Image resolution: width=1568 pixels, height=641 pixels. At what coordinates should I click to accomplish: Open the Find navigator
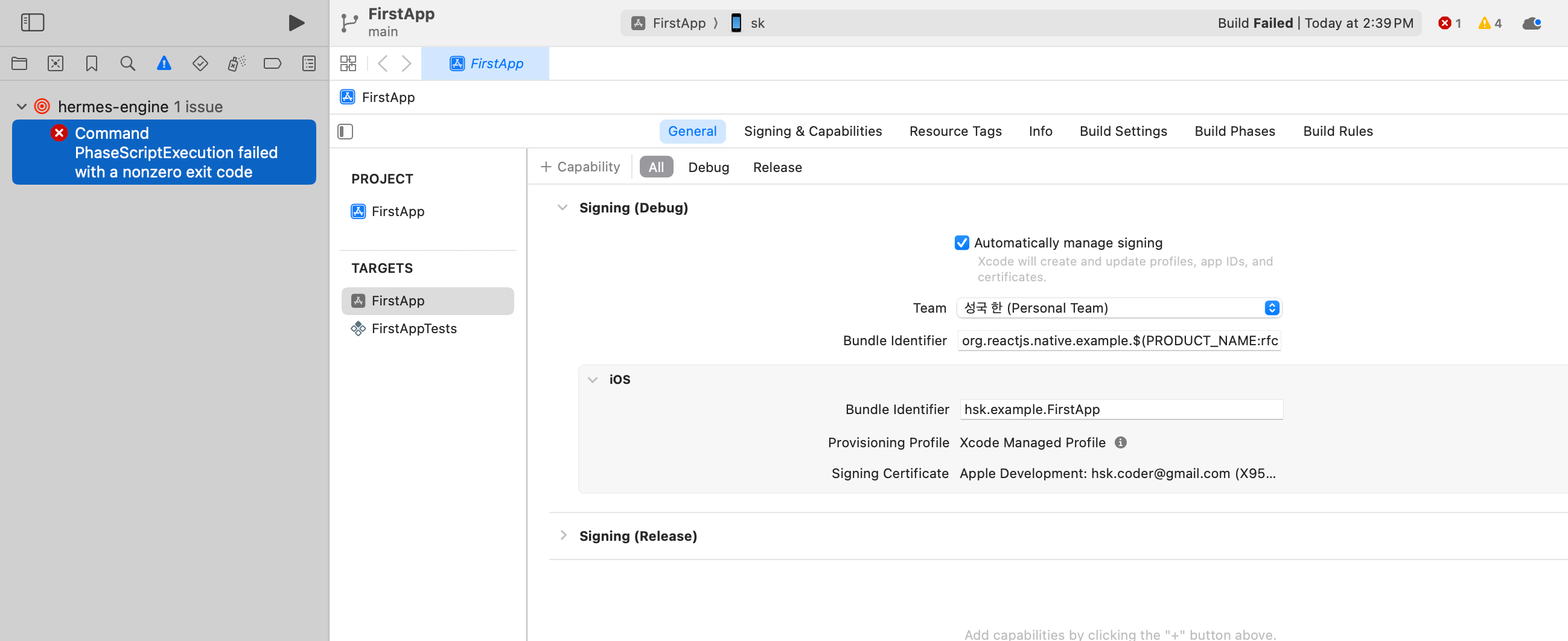pyautogui.click(x=128, y=63)
